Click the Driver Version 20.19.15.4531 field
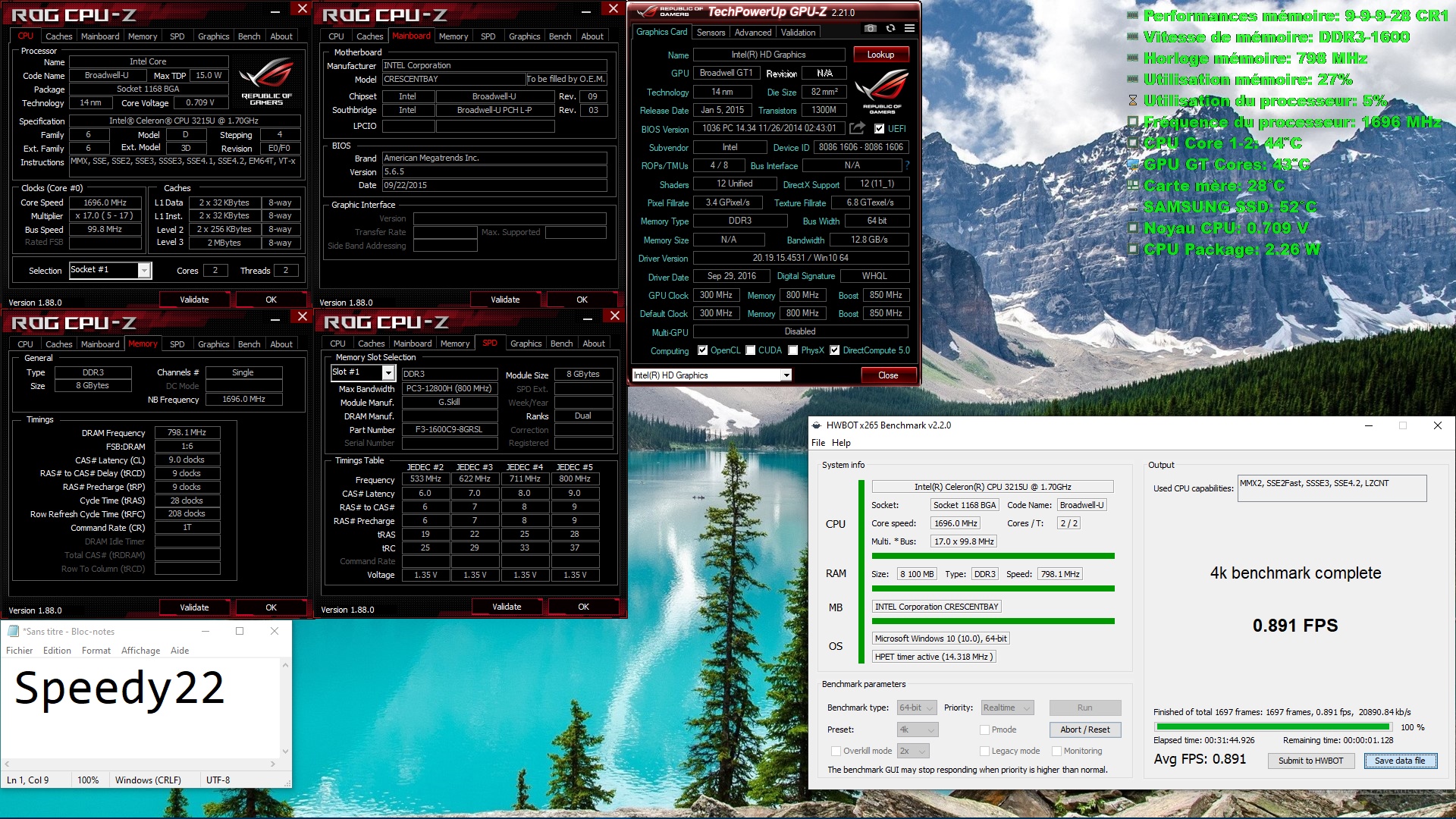 coord(800,258)
